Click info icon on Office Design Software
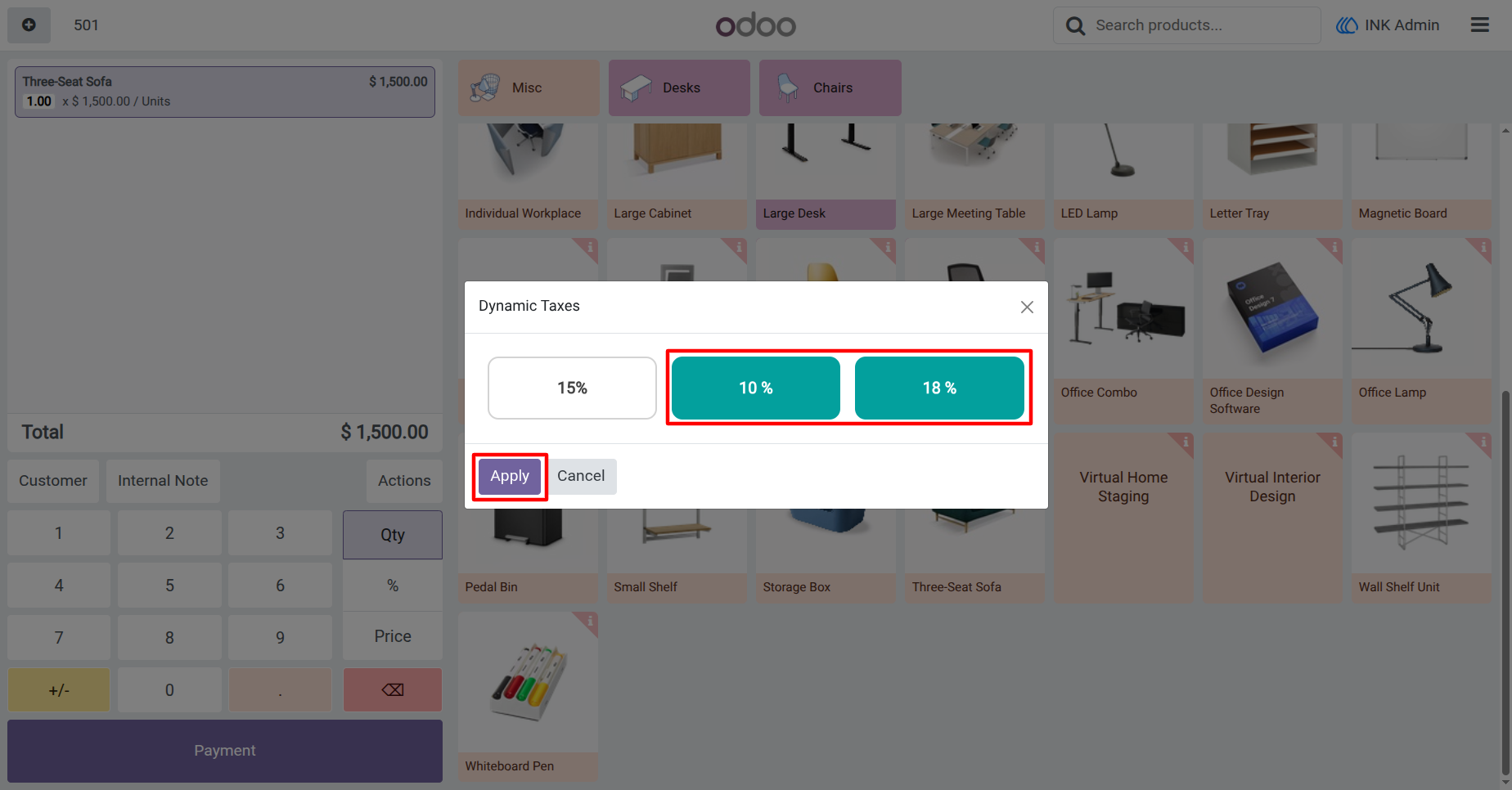The image size is (1512, 790). pos(1334,247)
